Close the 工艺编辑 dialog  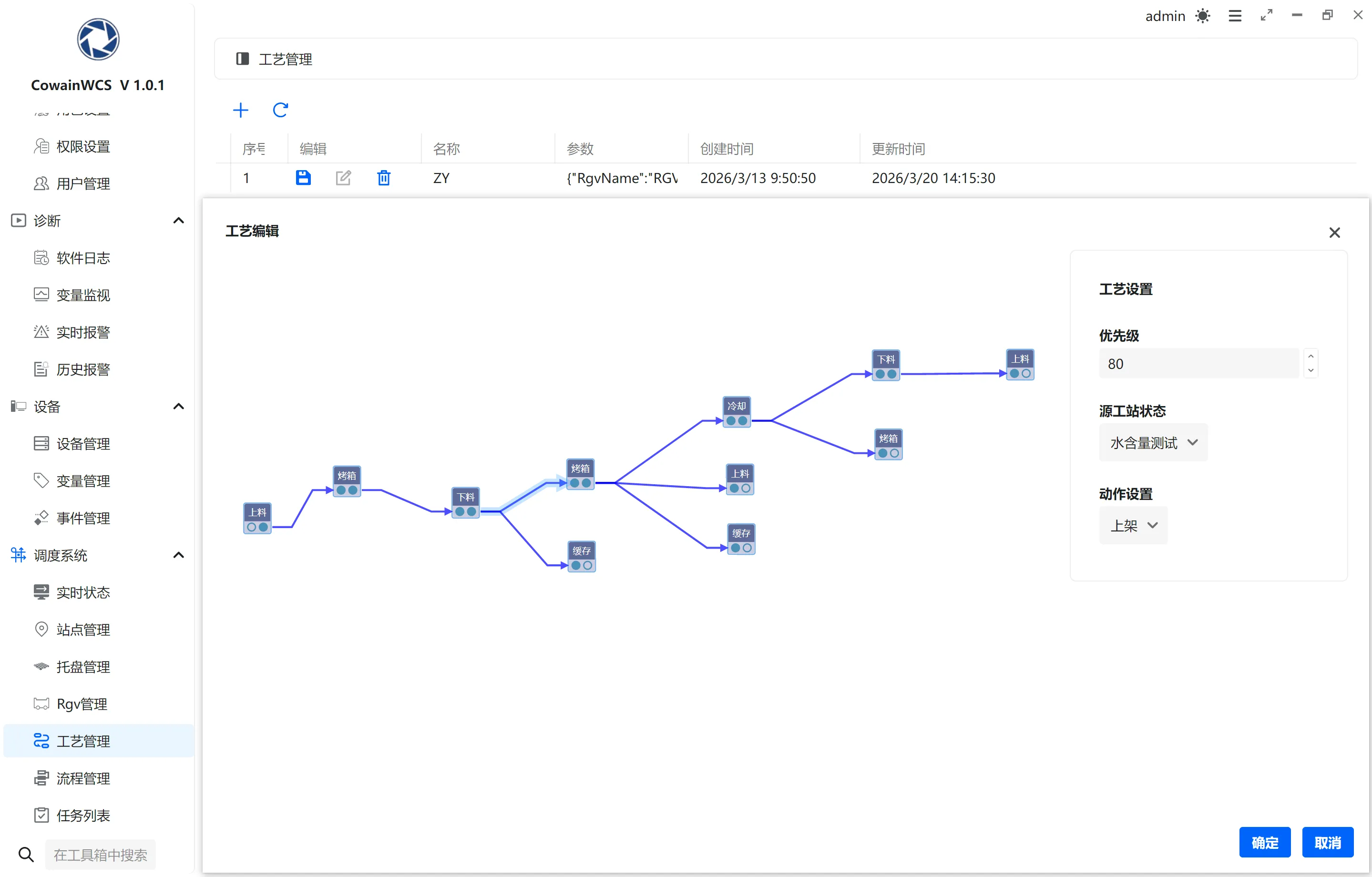point(1334,233)
